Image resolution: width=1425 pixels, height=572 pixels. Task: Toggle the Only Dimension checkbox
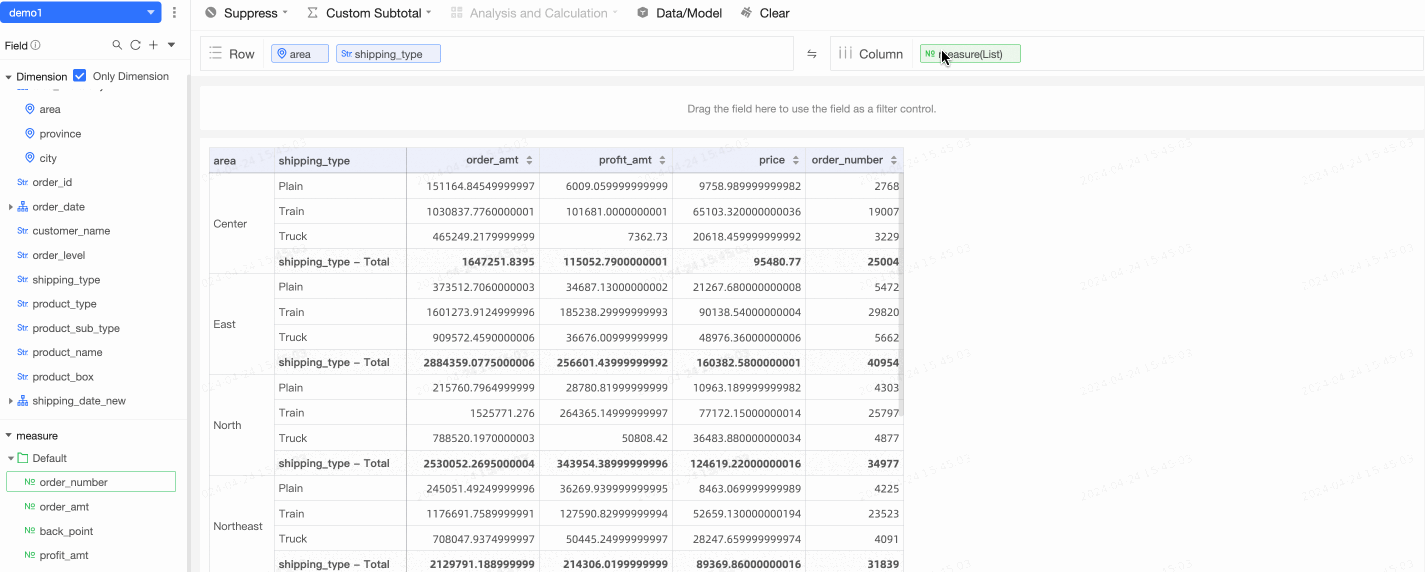[x=80, y=76]
